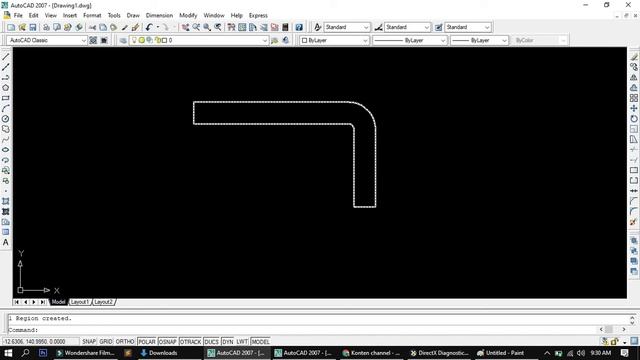This screenshot has width=640, height=360.
Task: Toggle OTRACK object snap tracking
Action: [190, 342]
